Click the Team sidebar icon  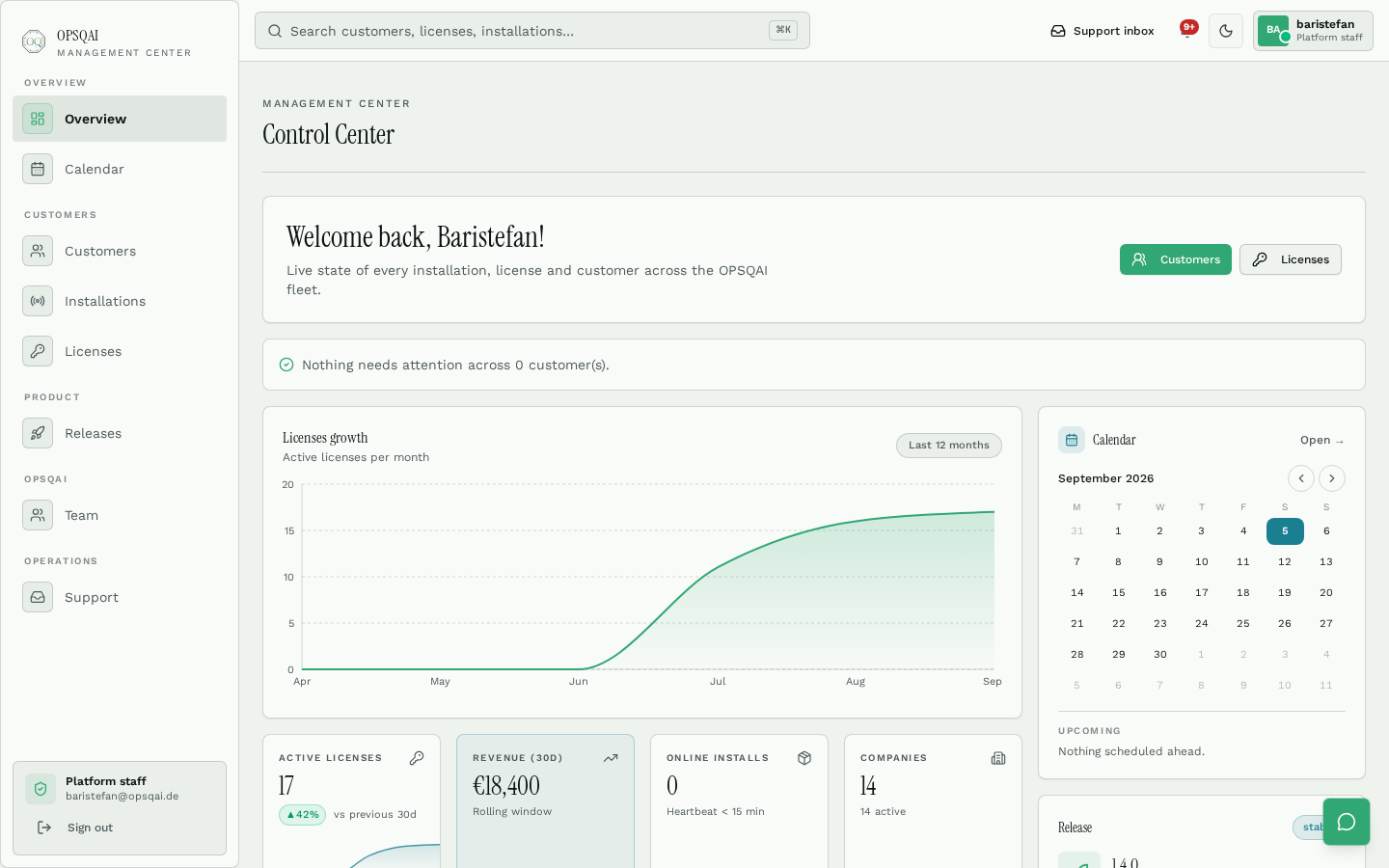tap(38, 515)
